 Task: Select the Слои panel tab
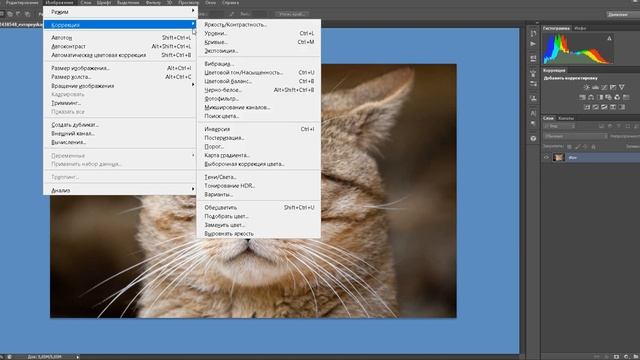(x=548, y=118)
